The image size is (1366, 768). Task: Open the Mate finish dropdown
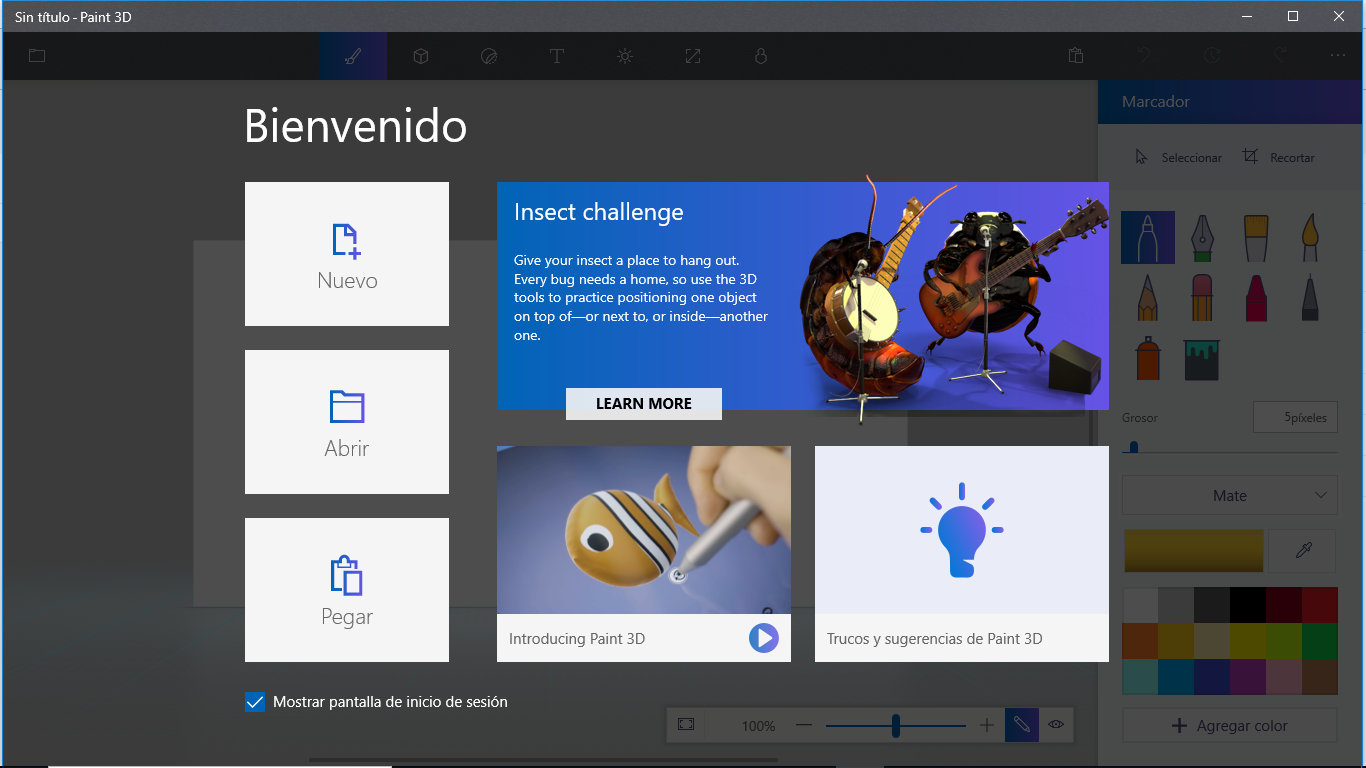(x=1229, y=495)
